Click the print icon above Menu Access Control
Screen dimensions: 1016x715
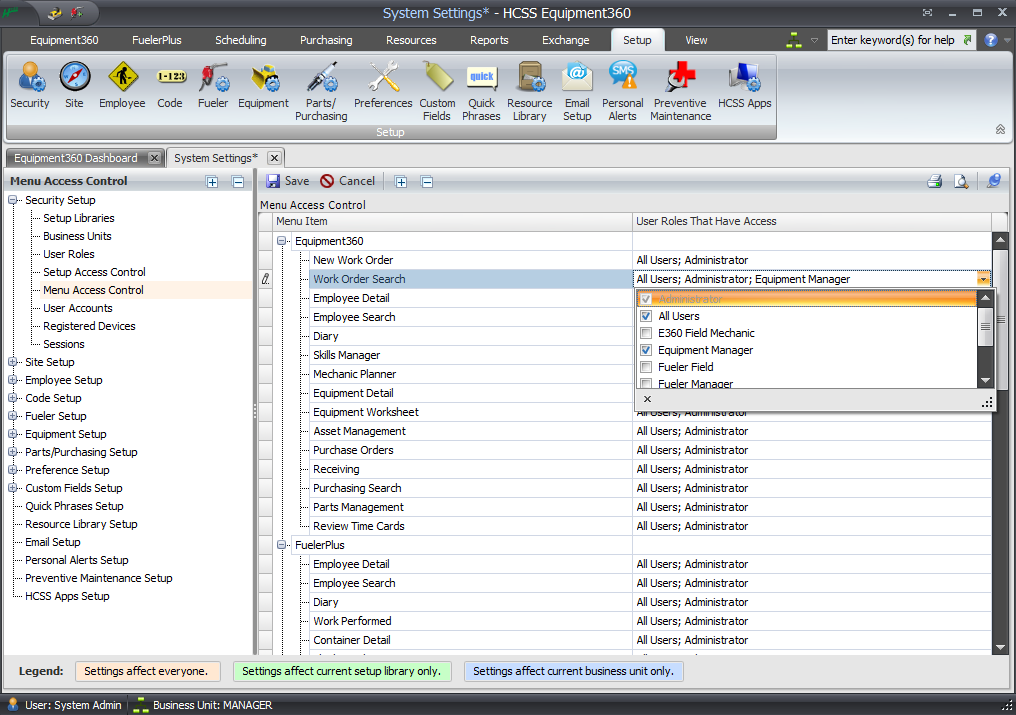click(934, 181)
